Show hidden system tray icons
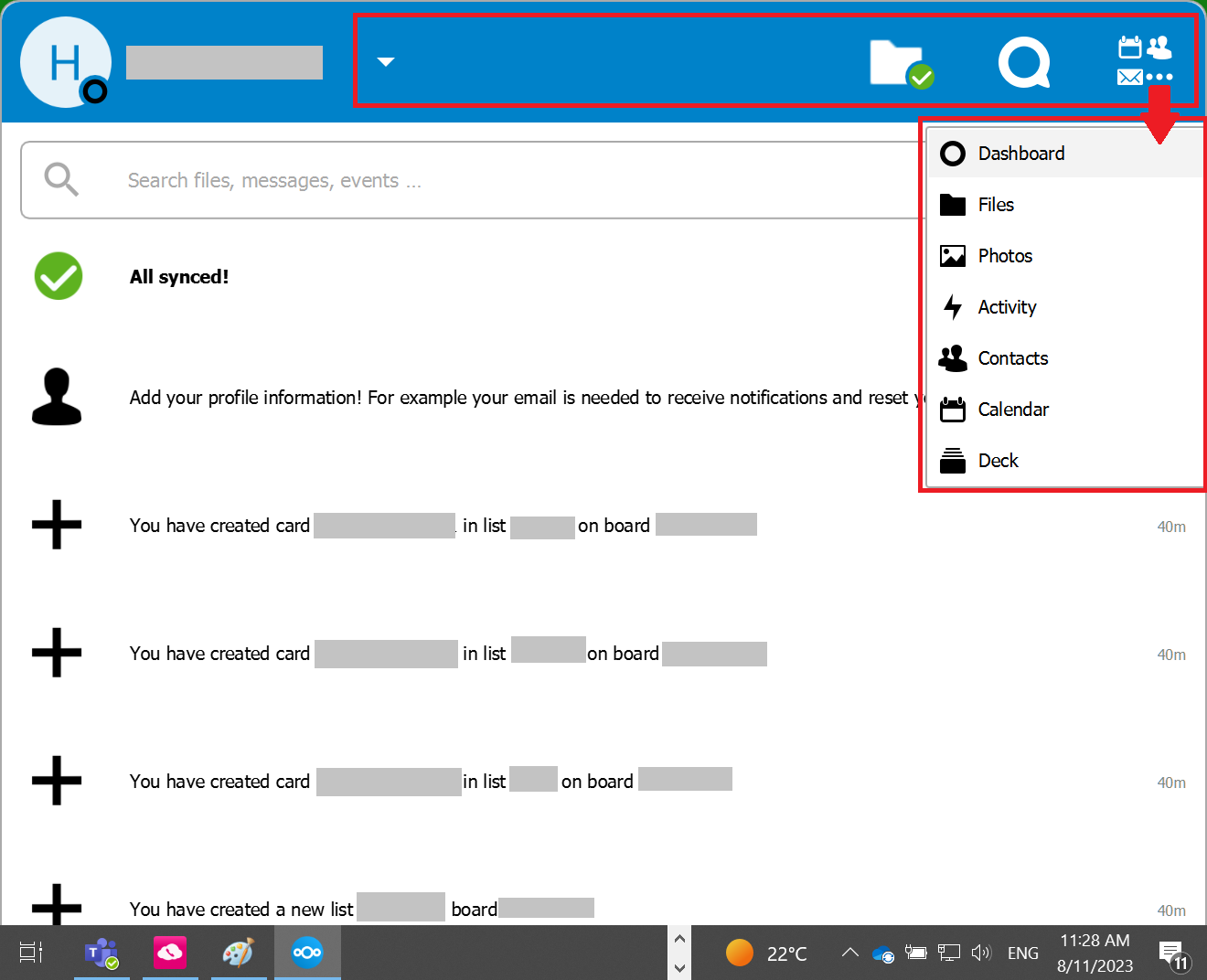This screenshot has width=1207, height=980. coord(849,953)
